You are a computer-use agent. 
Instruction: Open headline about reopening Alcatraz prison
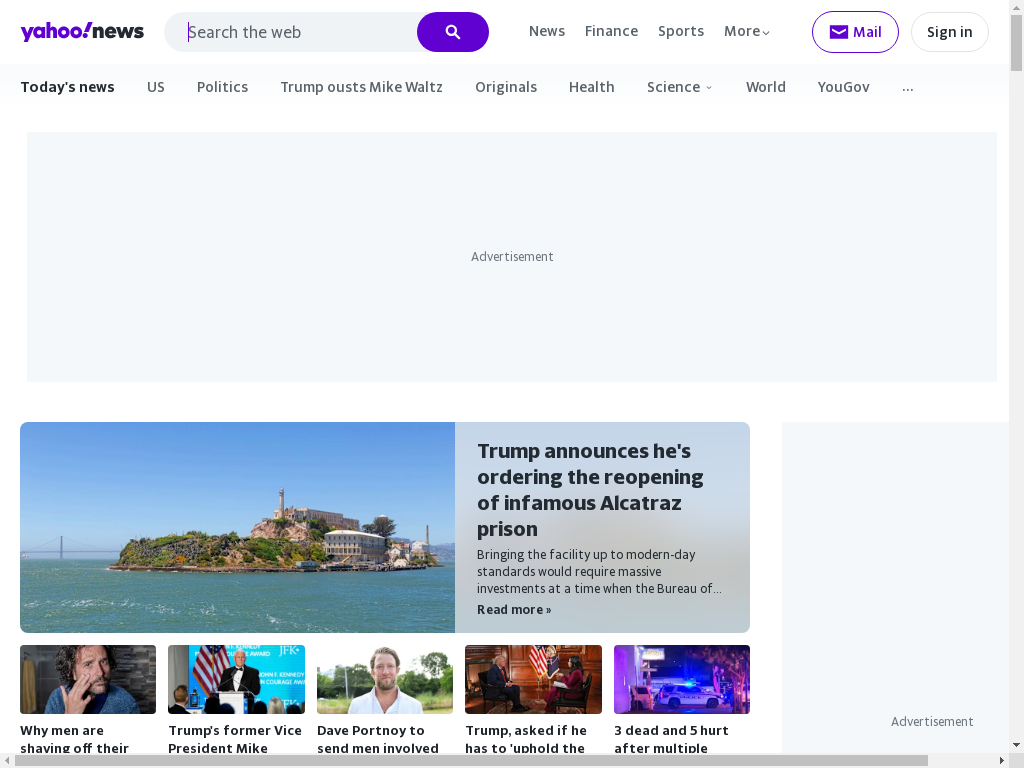tap(590, 490)
